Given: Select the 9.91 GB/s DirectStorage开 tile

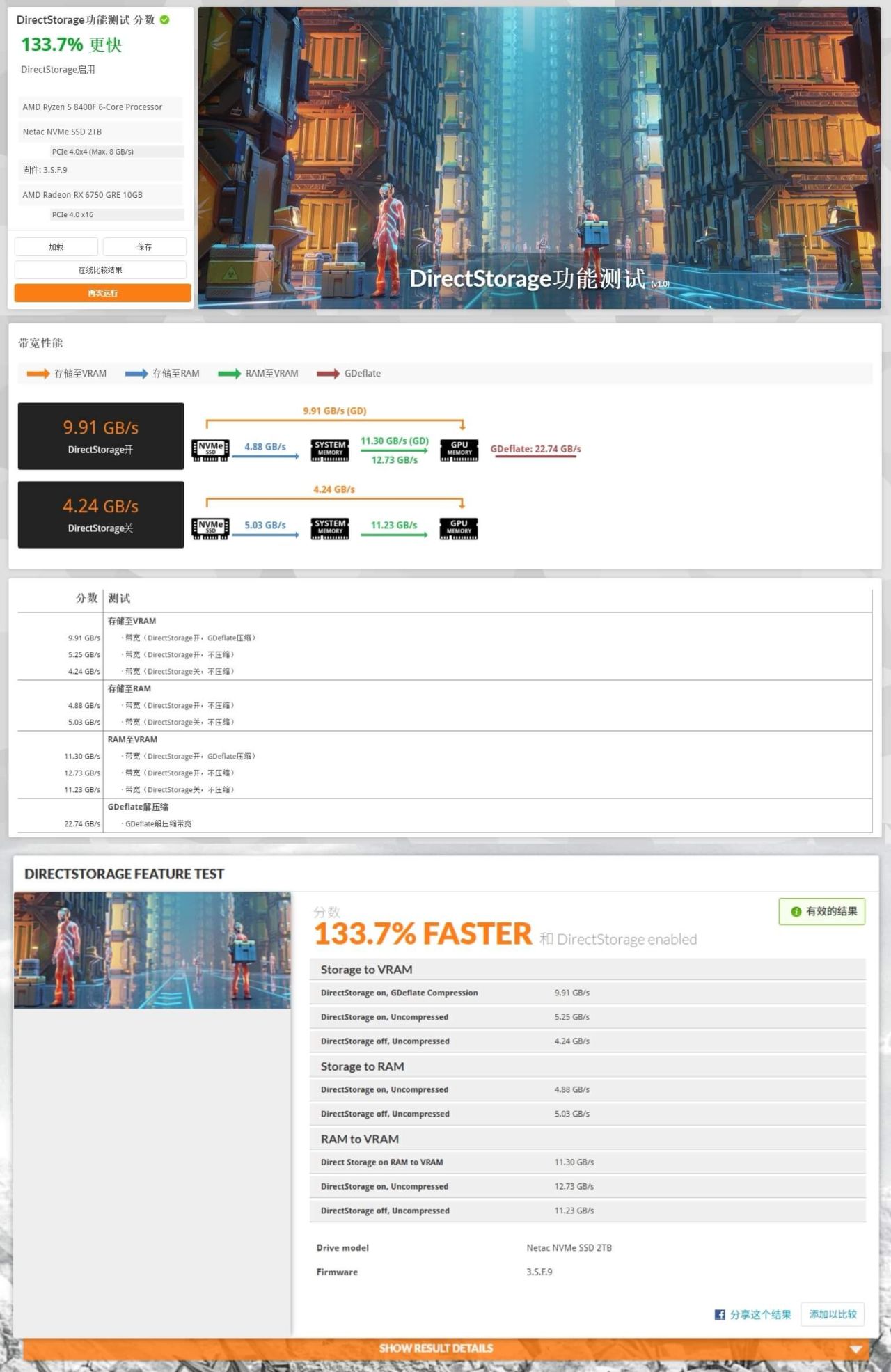Looking at the screenshot, I should (x=101, y=436).
